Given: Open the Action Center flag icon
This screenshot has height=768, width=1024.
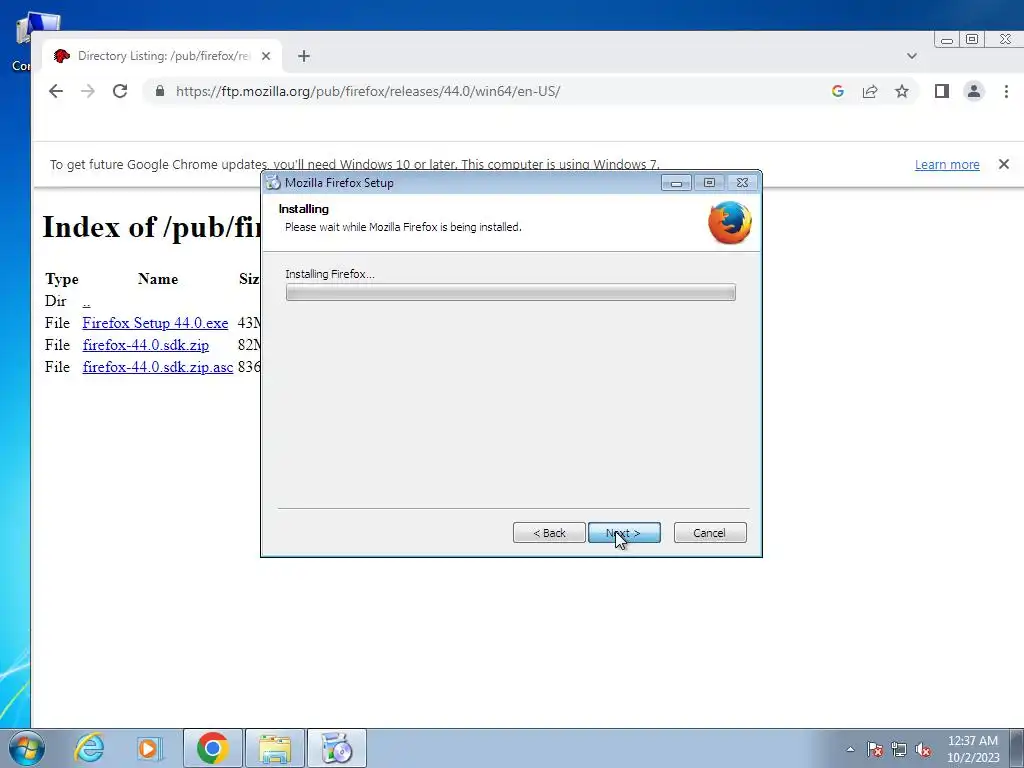Looking at the screenshot, I should pyautogui.click(x=875, y=750).
